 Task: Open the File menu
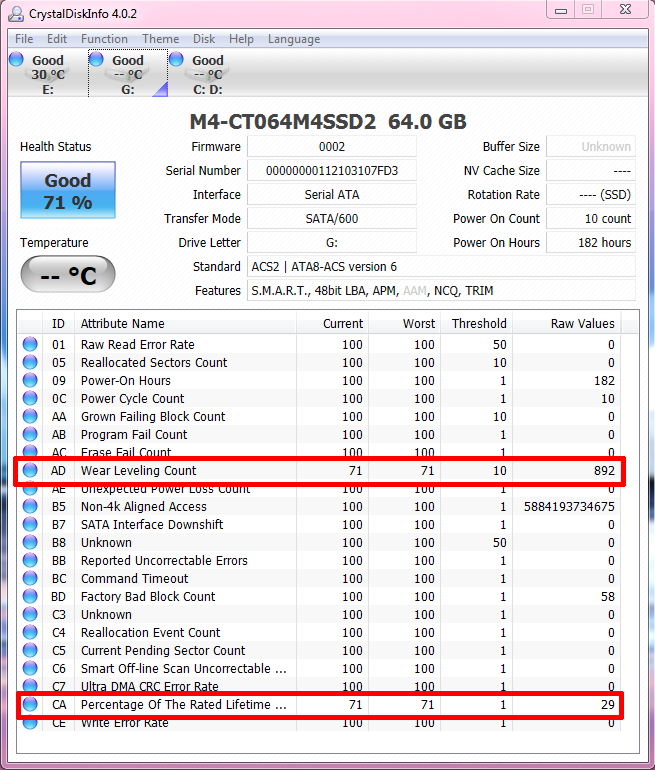(24, 39)
